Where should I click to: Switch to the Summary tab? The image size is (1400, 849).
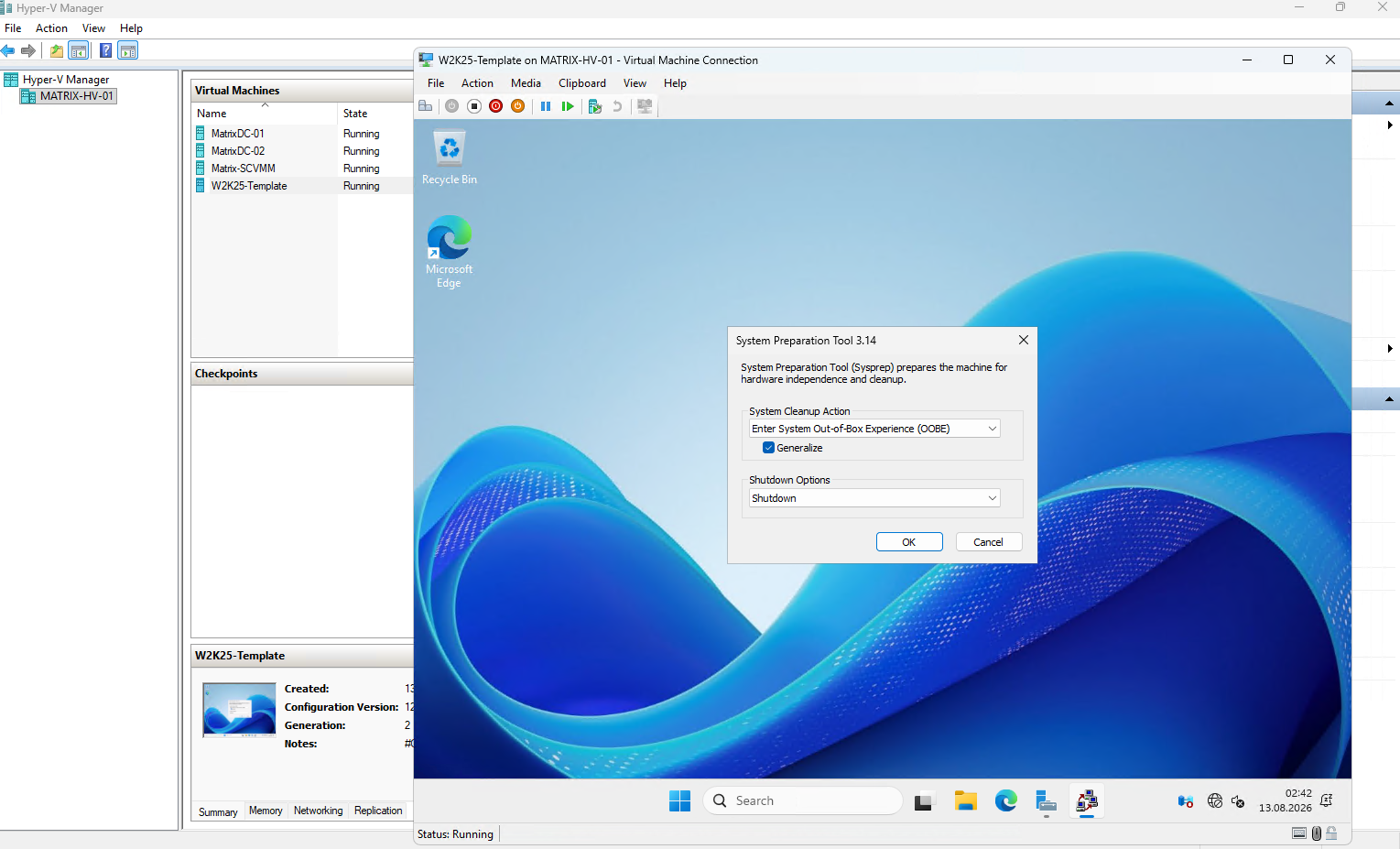pyautogui.click(x=218, y=811)
